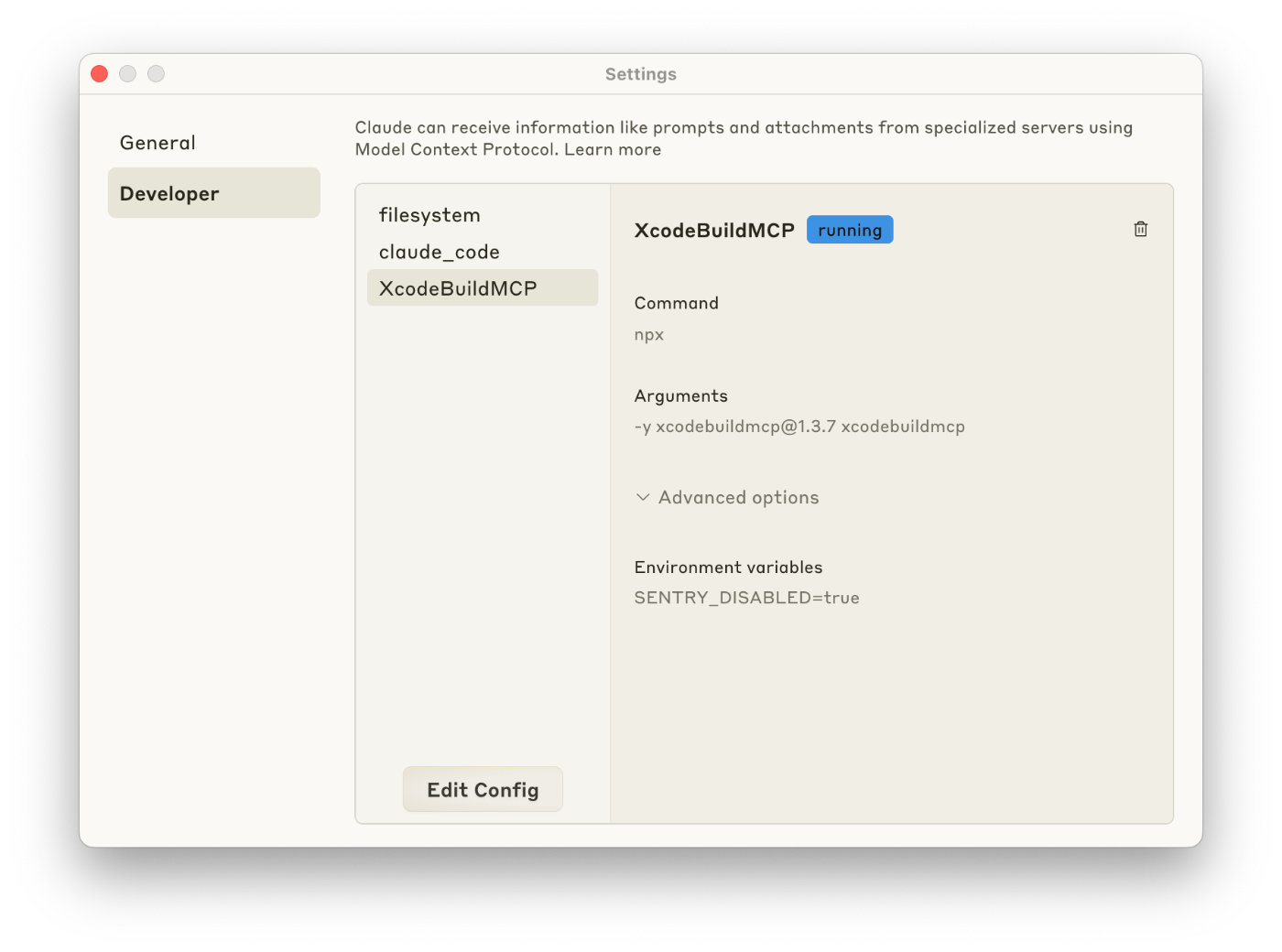Click the running status badge
Viewport: 1282px width, 952px height.
[850, 230]
